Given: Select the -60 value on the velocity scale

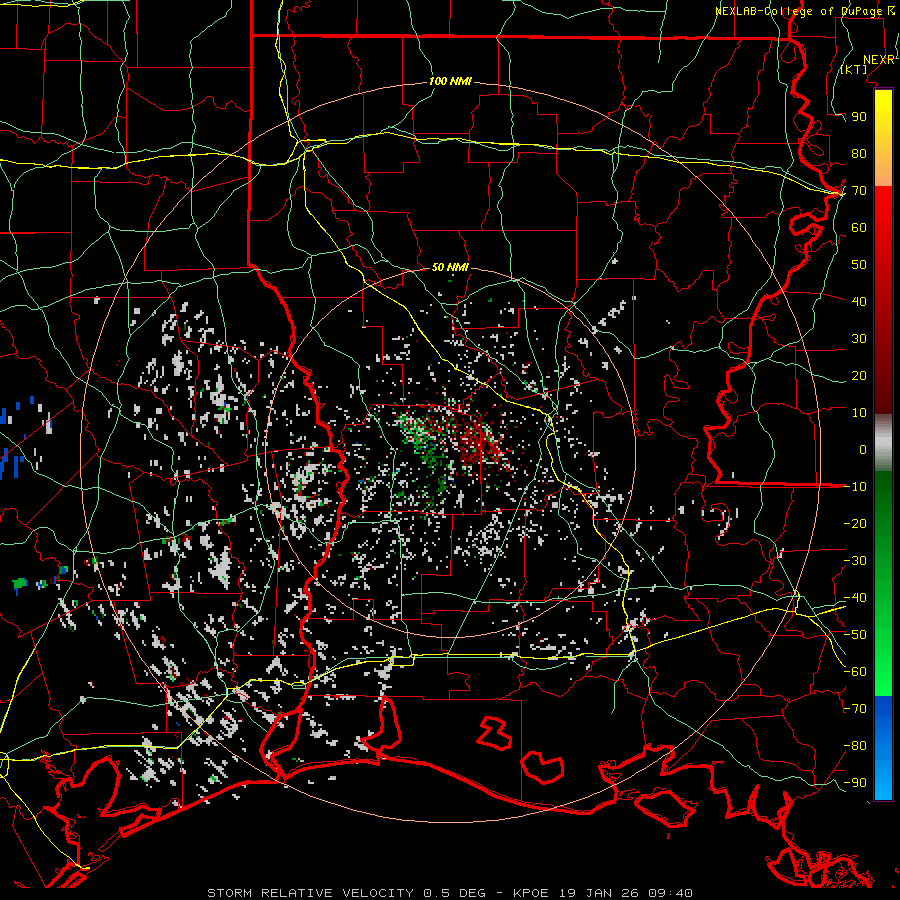Looking at the screenshot, I should [855, 672].
